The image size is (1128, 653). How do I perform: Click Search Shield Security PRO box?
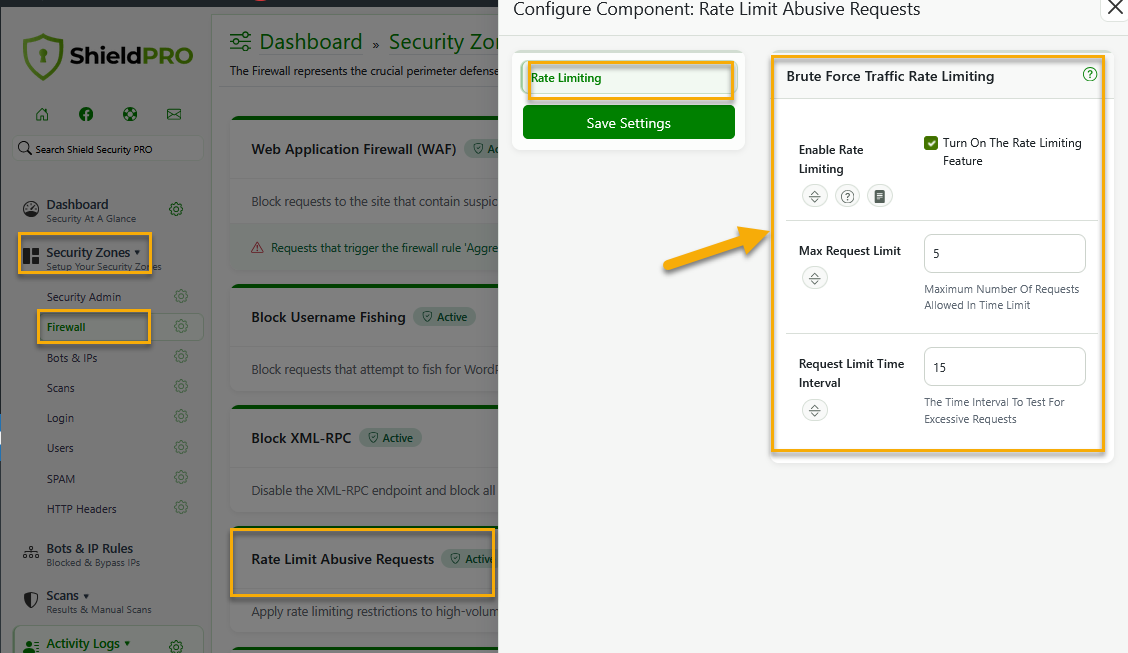click(x=109, y=149)
